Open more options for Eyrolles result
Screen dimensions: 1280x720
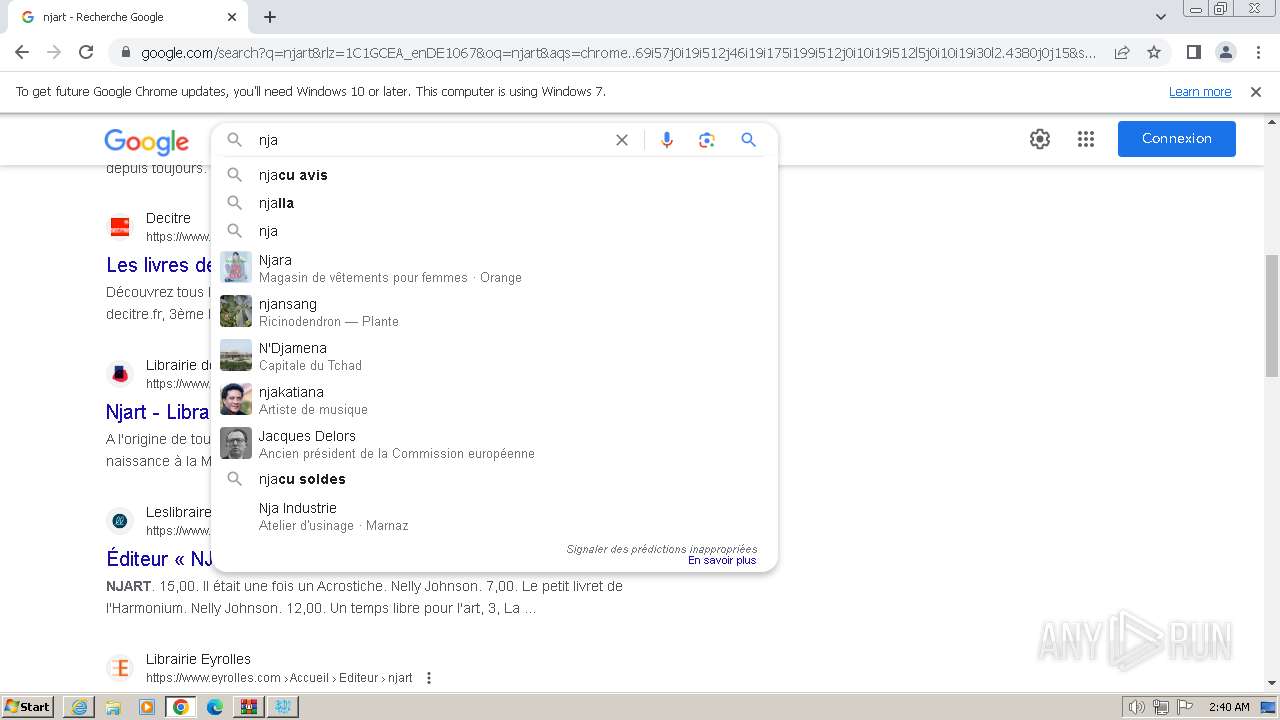pos(429,678)
